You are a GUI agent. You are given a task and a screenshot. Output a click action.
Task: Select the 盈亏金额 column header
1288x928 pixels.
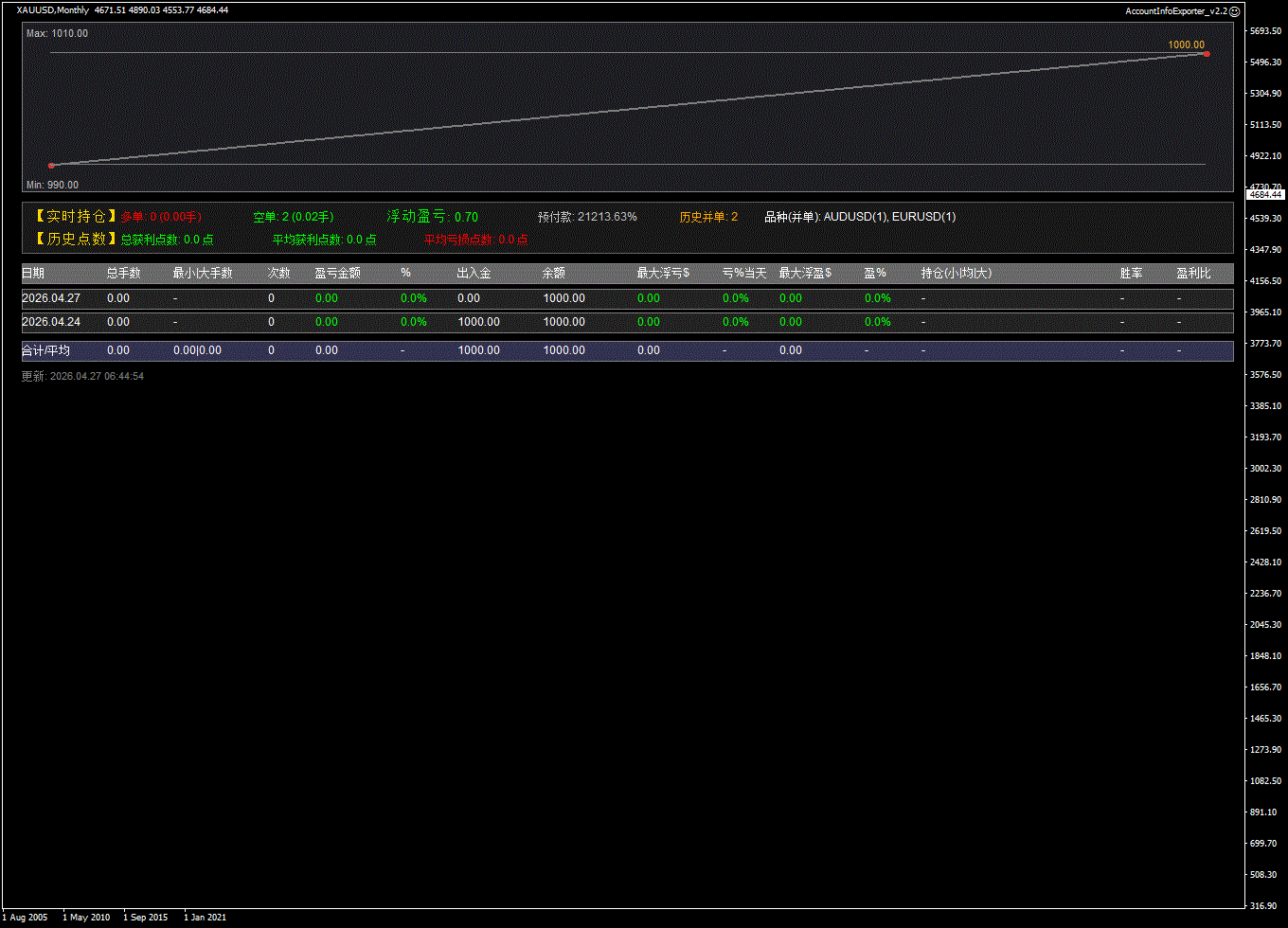337,273
